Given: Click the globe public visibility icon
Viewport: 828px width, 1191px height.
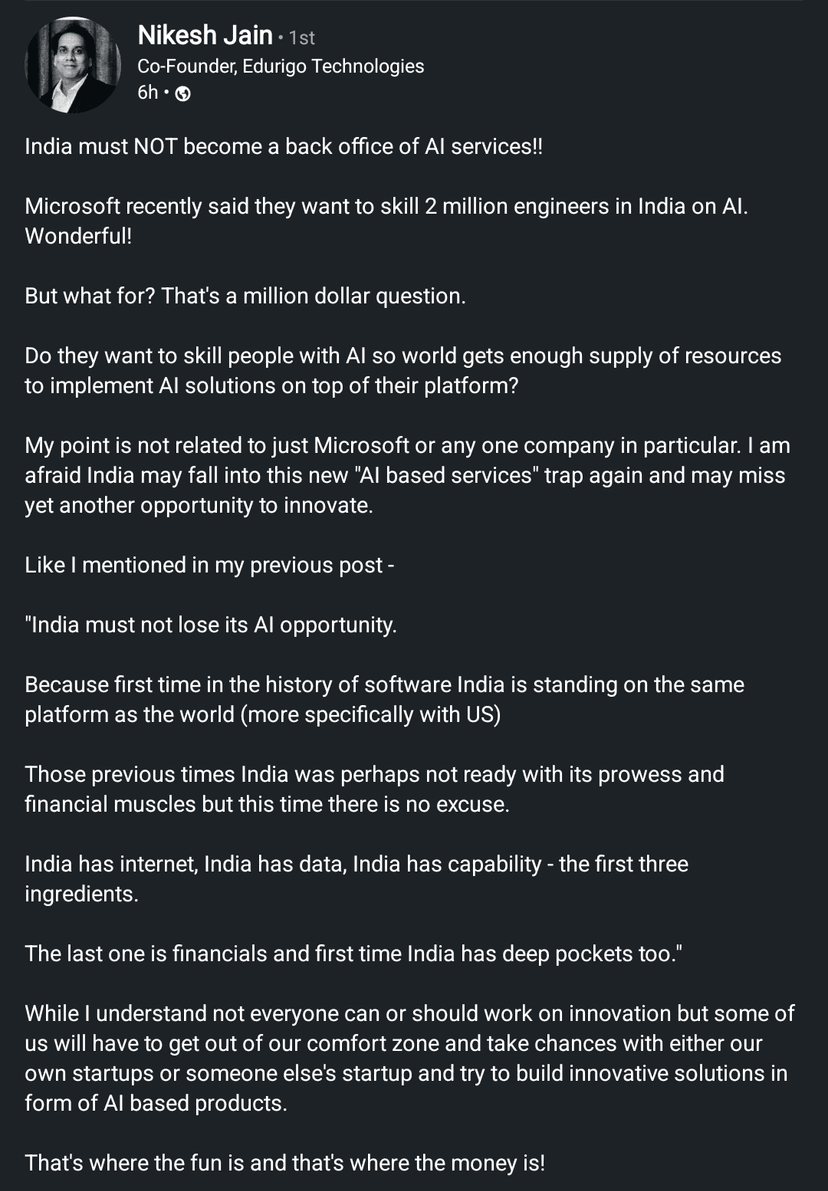Looking at the screenshot, I should pyautogui.click(x=183, y=94).
